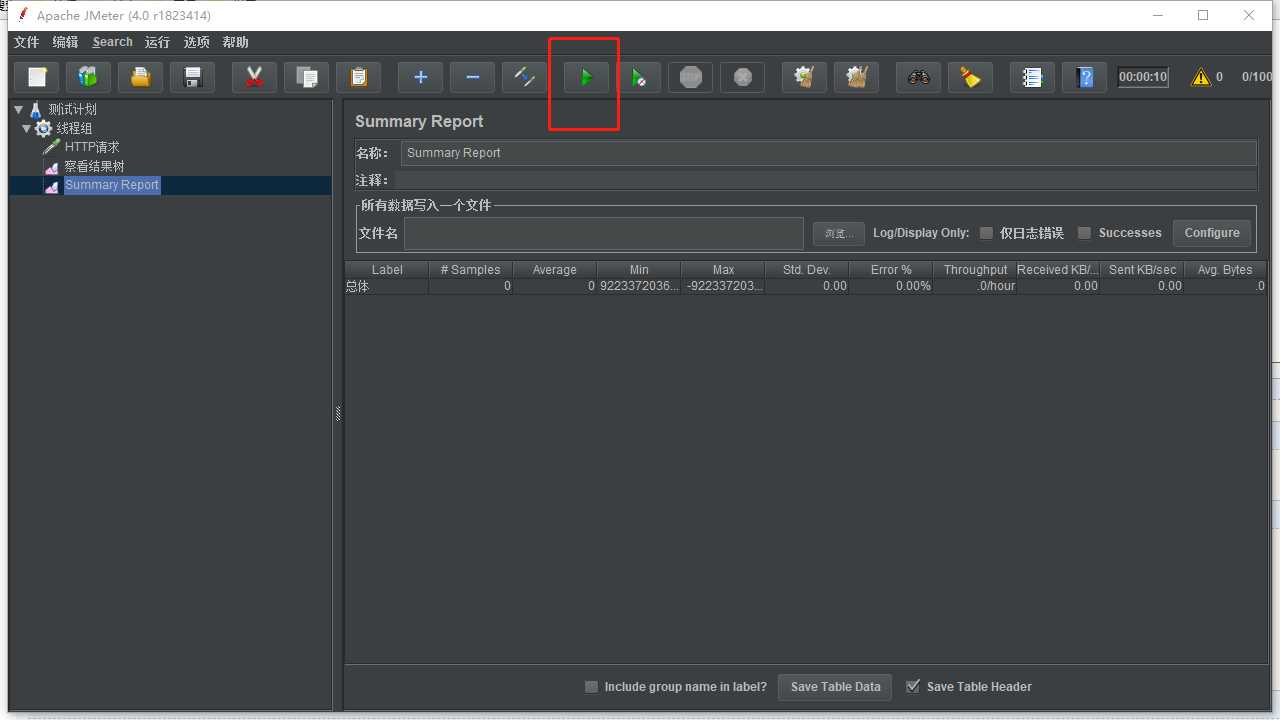Toggle Include group name in label checkbox
Image resolution: width=1280 pixels, height=720 pixels.
click(x=591, y=687)
